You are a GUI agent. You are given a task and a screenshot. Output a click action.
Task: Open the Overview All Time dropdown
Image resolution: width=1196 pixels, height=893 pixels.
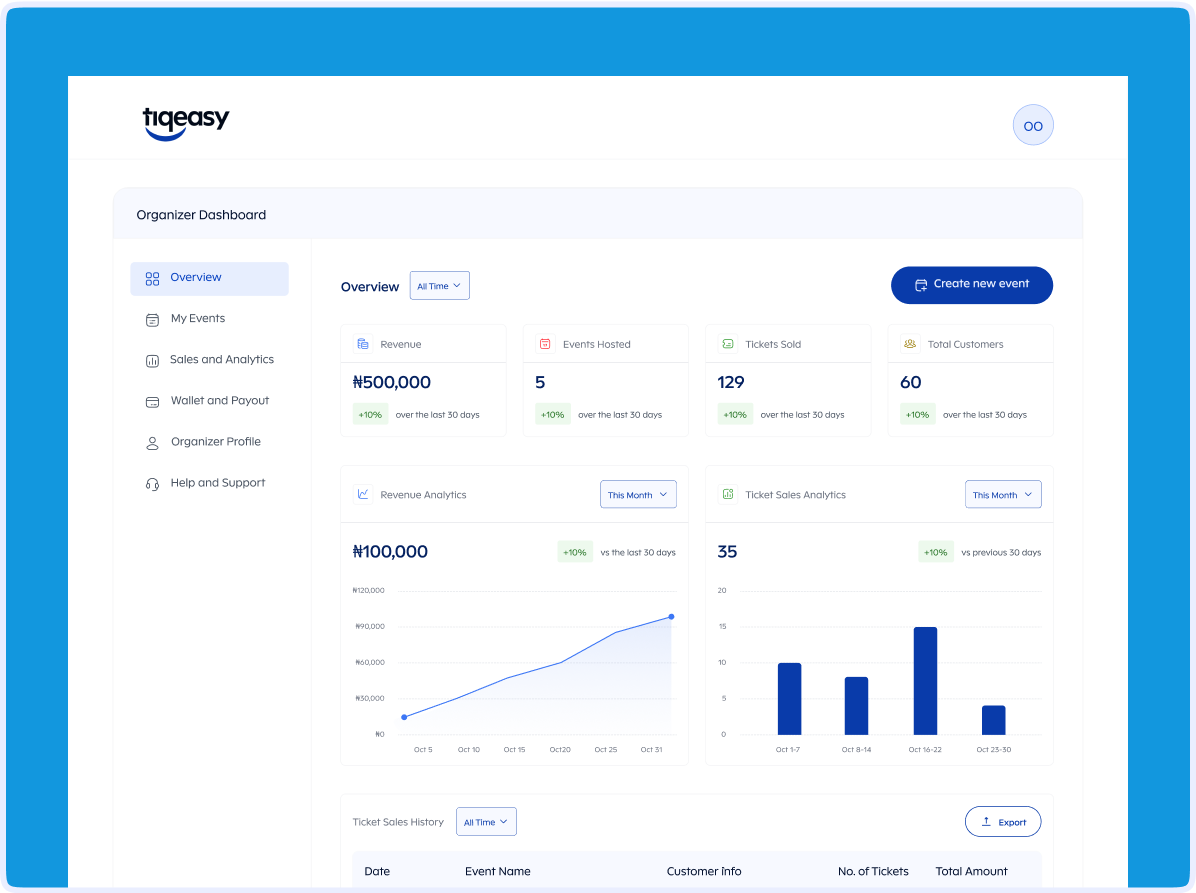[x=439, y=285]
